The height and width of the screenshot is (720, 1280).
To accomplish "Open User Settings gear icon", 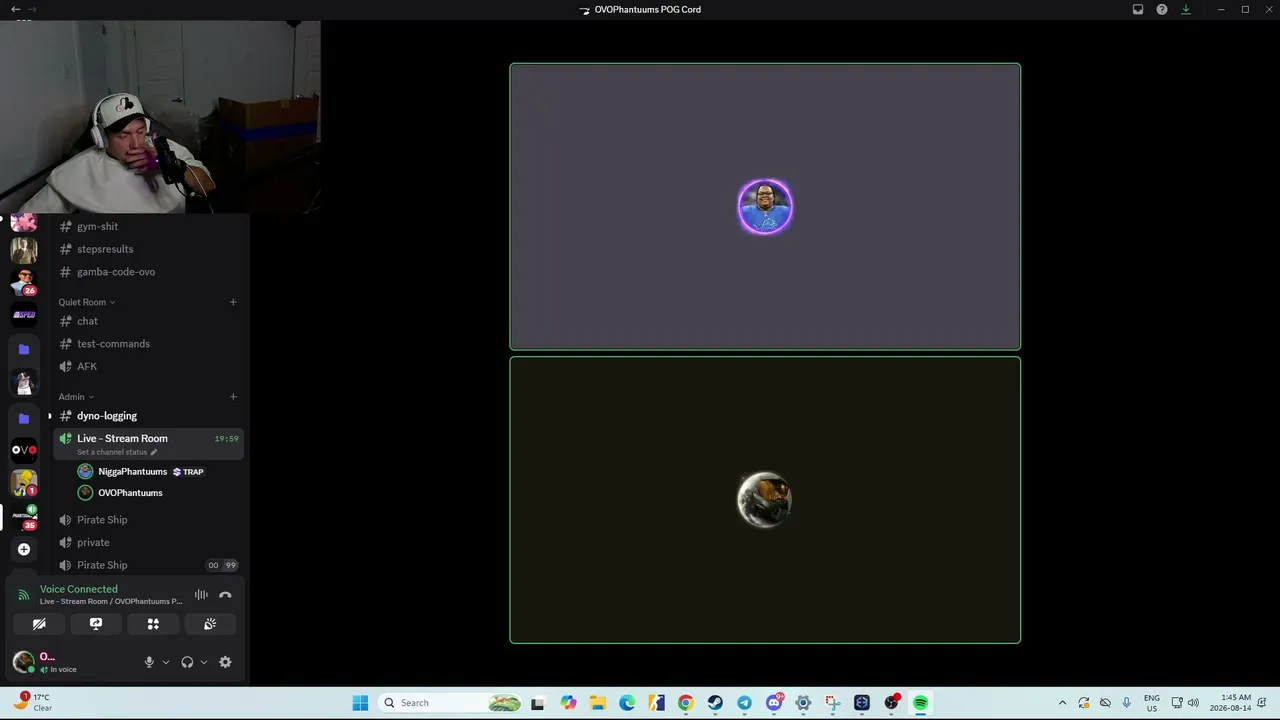I will coord(225,662).
